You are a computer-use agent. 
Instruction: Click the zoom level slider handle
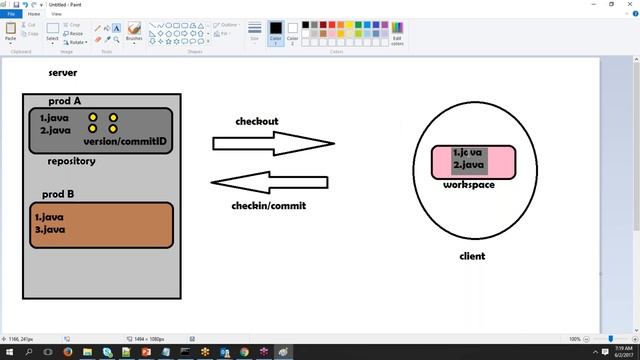[611, 339]
